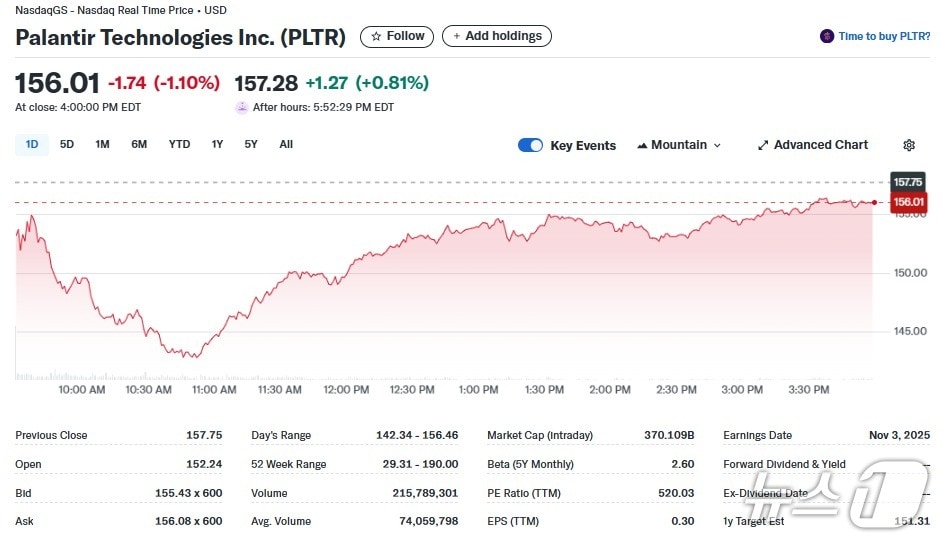Select the 1M time range
The image size is (942, 542).
pyautogui.click(x=102, y=144)
